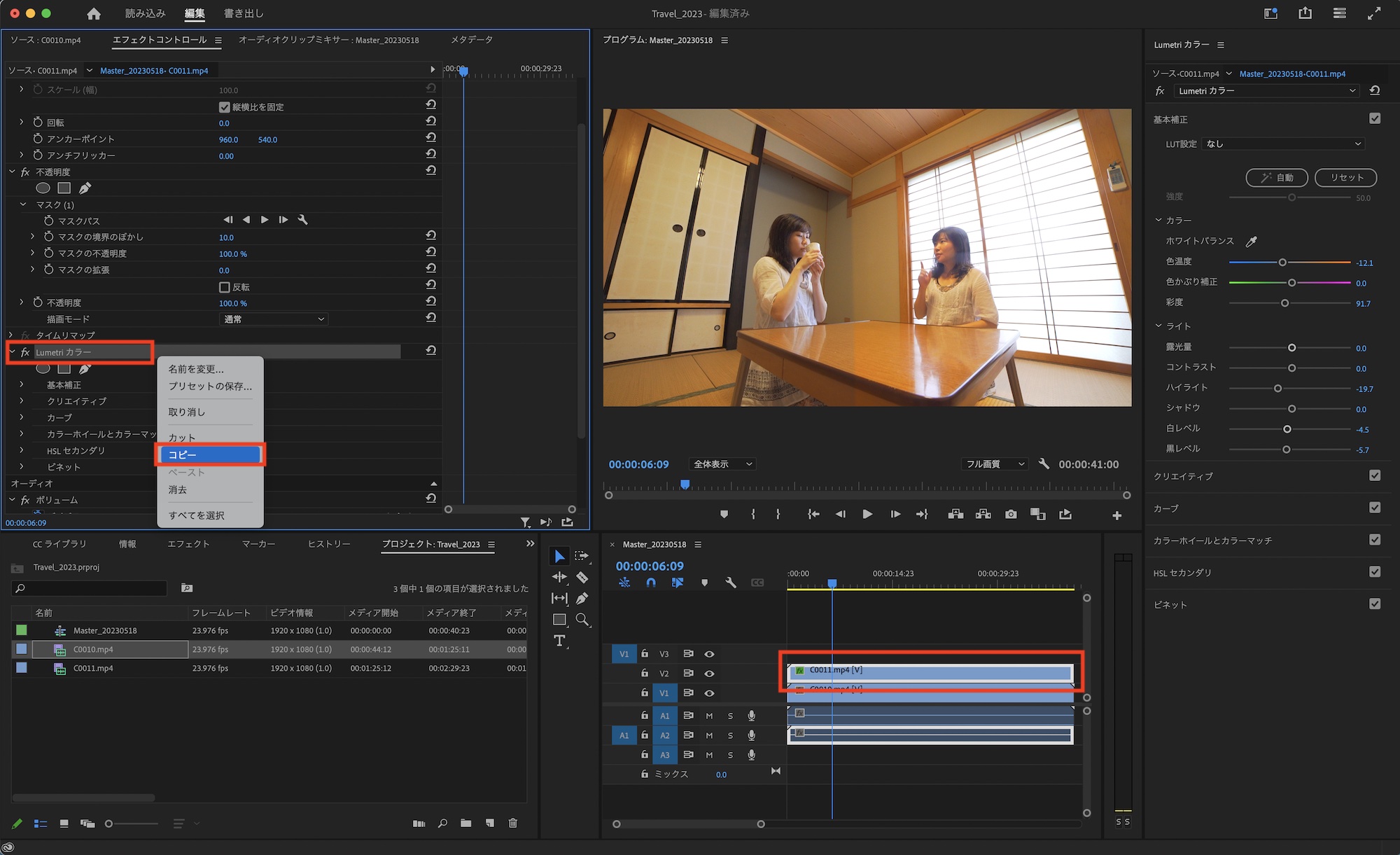Switch to the エフェクト panel tab
This screenshot has height=855, width=1400.
tap(188, 544)
